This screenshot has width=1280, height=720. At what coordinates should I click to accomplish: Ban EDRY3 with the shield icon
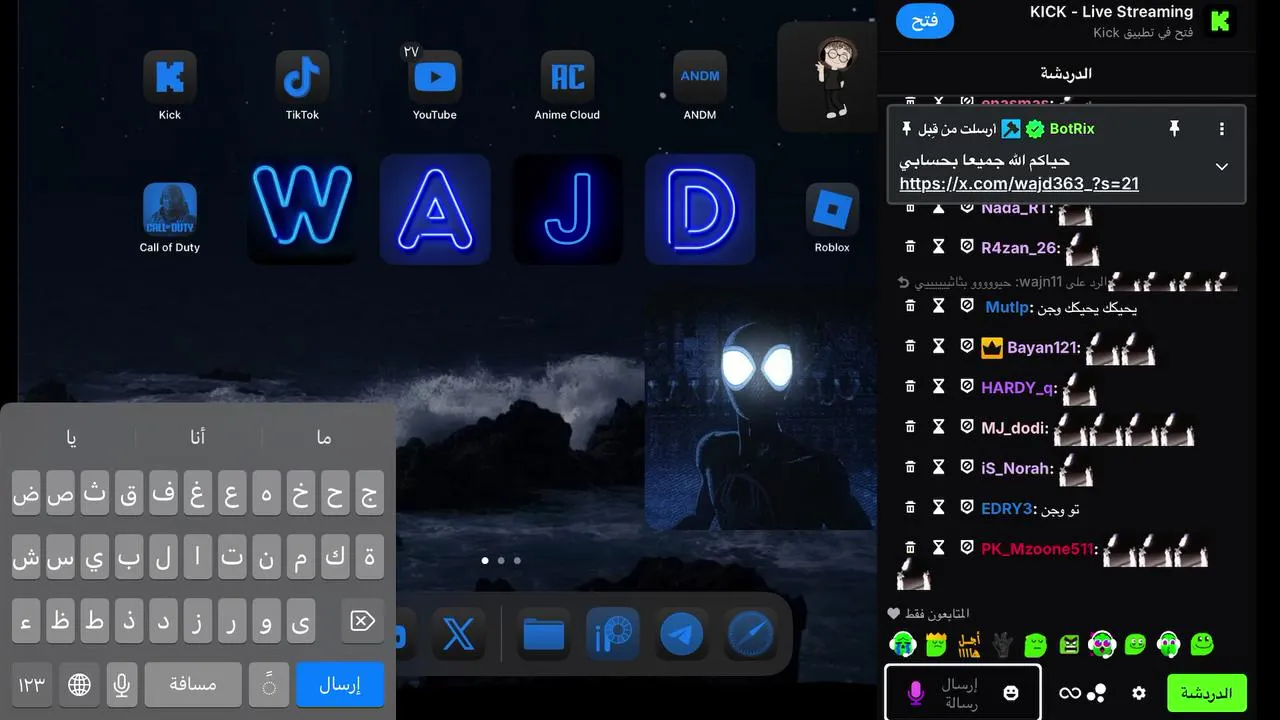[966, 507]
